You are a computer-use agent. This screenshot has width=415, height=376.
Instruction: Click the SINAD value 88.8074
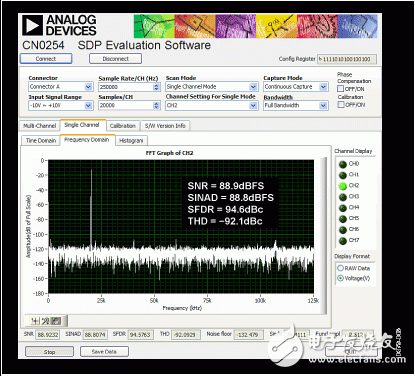pyautogui.click(x=95, y=334)
